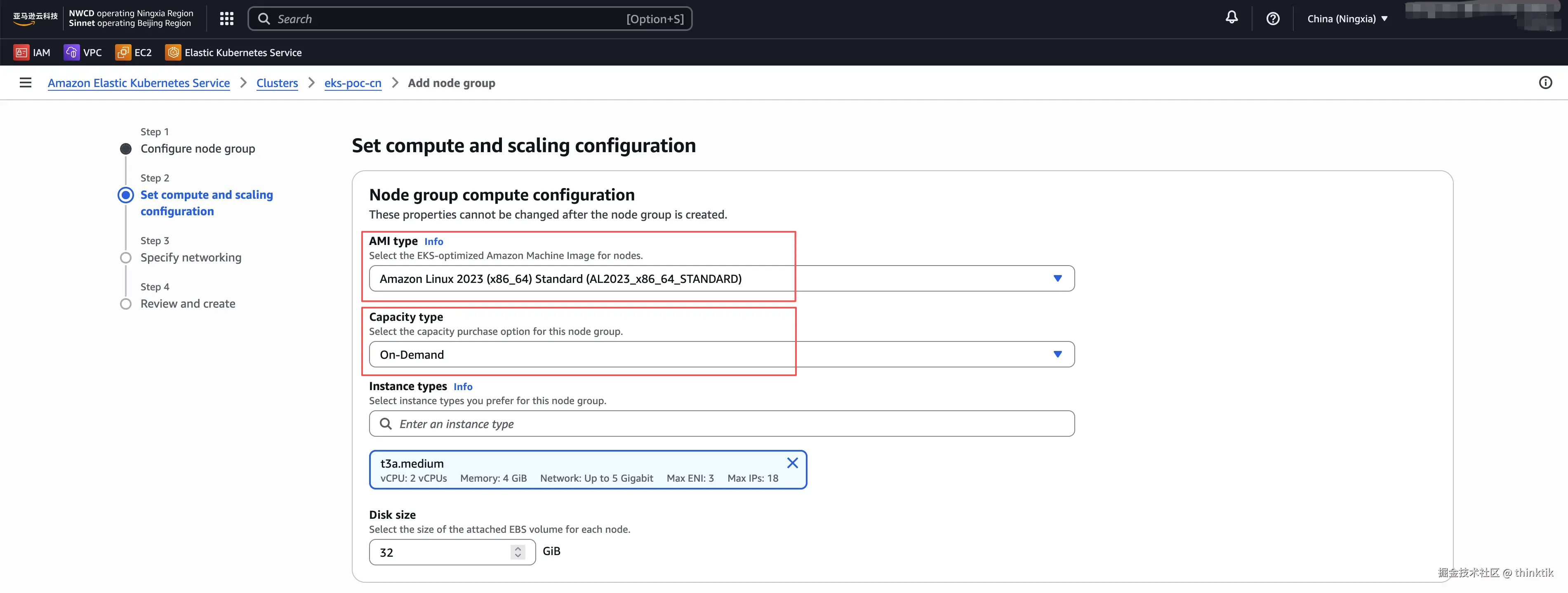This screenshot has width=1568, height=593.
Task: Click the disk size stepper arrows
Action: [518, 552]
